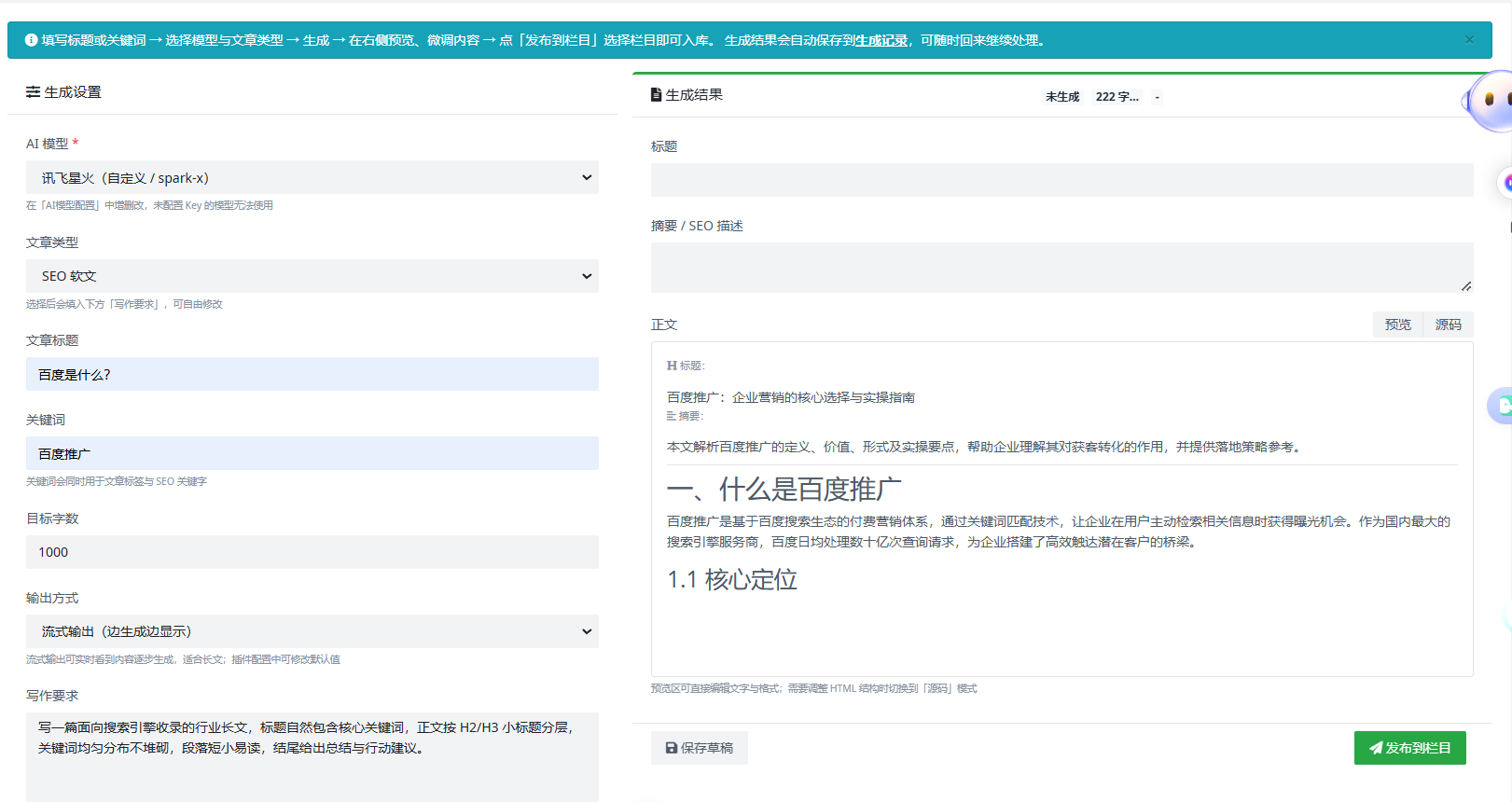Viewport: 1512px width, 802px height.
Task: Click the heading 一、什么是百度推广 in the editor
Action: tap(784, 489)
